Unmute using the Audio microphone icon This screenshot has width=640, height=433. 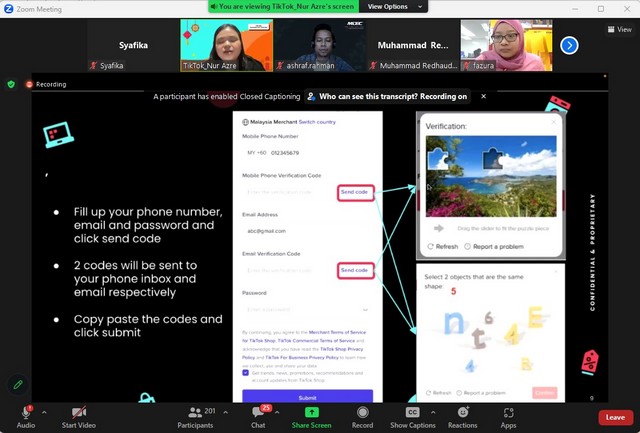point(25,412)
